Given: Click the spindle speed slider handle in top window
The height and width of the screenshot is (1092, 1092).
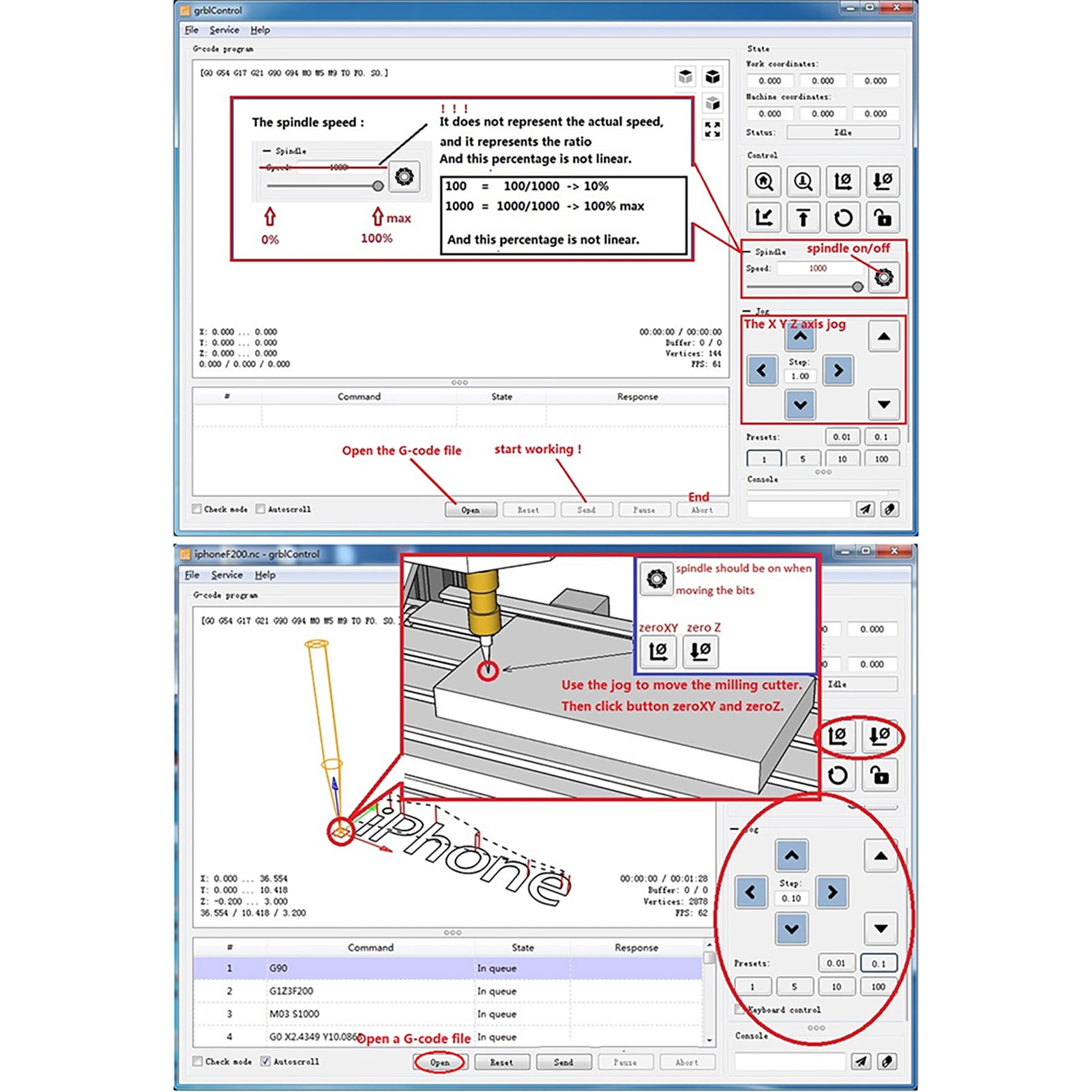Looking at the screenshot, I should 857,286.
